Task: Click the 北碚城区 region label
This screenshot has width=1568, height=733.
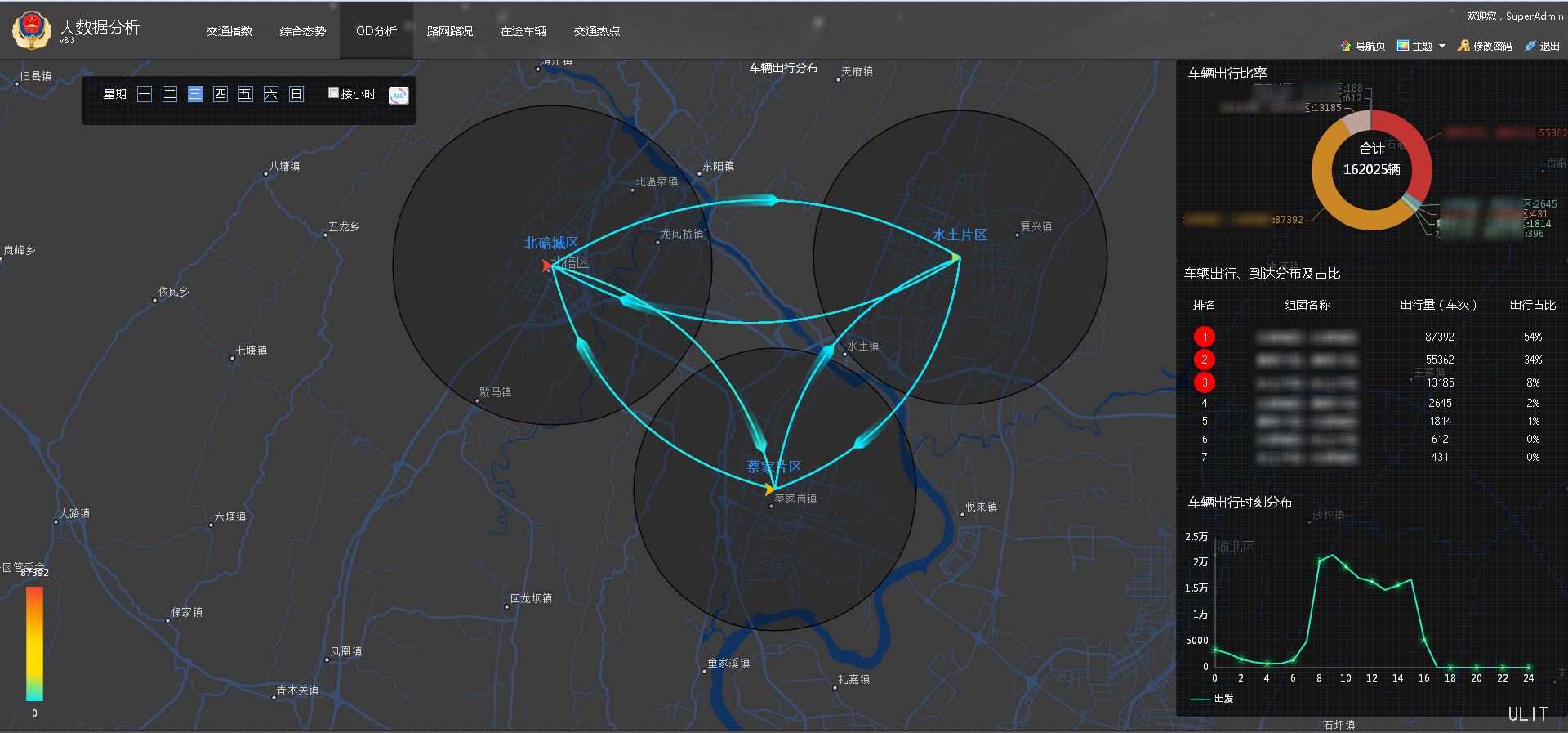Action: point(550,243)
